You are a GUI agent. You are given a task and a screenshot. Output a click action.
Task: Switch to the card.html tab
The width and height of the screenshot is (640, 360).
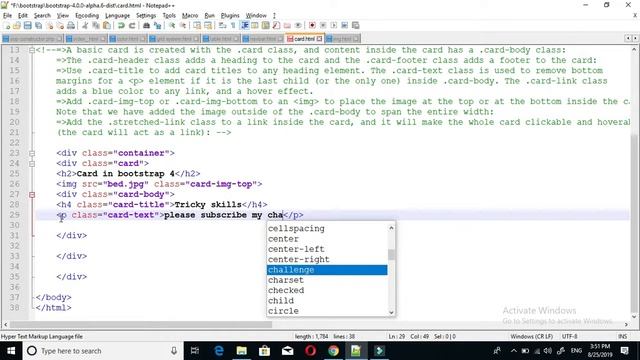pyautogui.click(x=304, y=39)
